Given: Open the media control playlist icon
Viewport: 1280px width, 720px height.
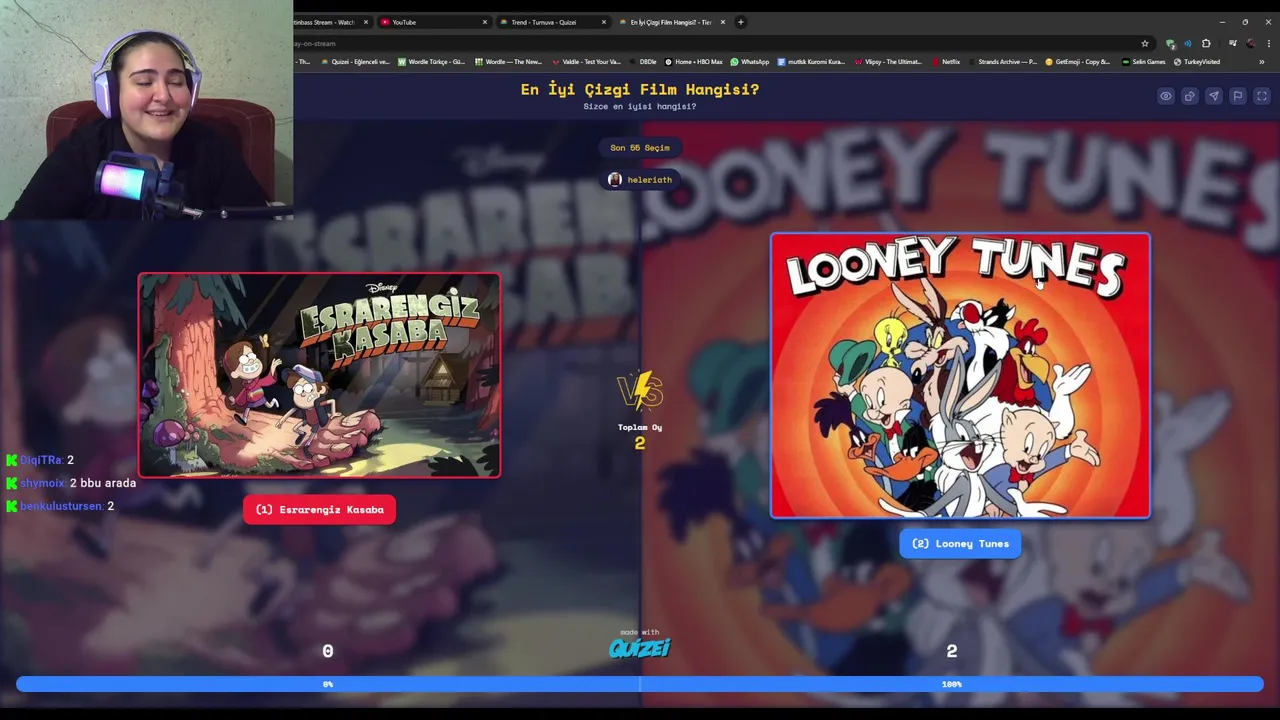Looking at the screenshot, I should click(x=1232, y=43).
